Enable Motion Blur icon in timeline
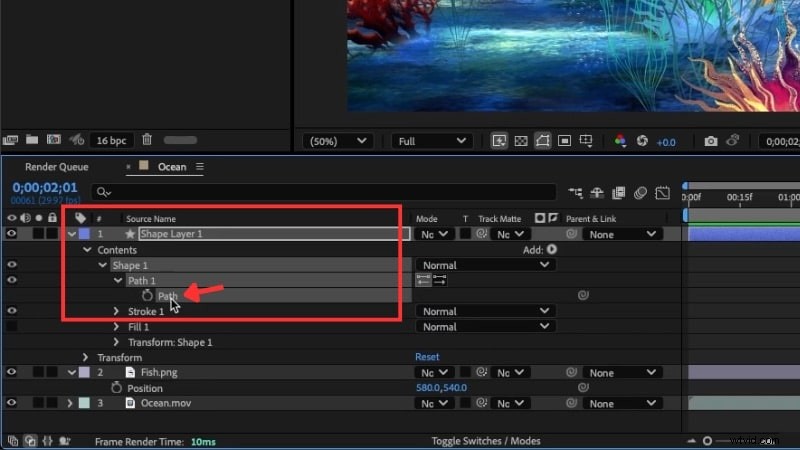Screen dimensions: 800x450 [x=640, y=192]
